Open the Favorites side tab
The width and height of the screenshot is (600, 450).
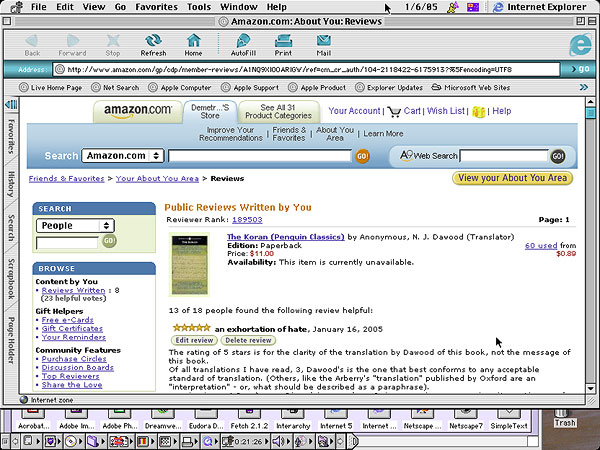[11, 137]
